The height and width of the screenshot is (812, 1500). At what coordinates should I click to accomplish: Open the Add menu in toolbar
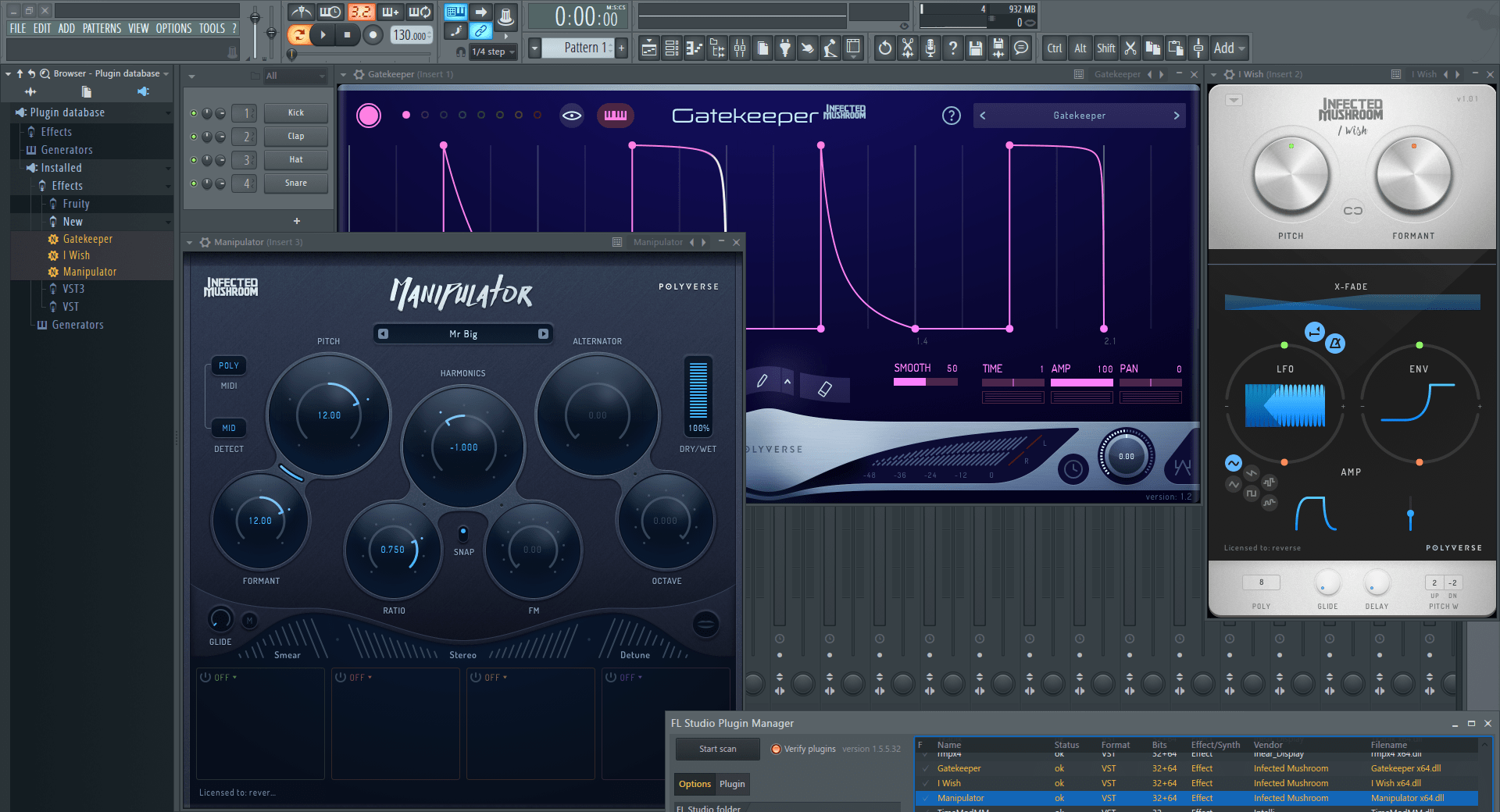click(x=1229, y=48)
